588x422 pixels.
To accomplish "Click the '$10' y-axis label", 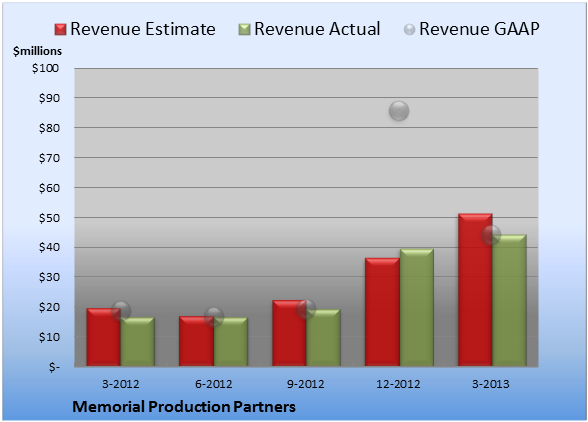I will pos(49,337).
